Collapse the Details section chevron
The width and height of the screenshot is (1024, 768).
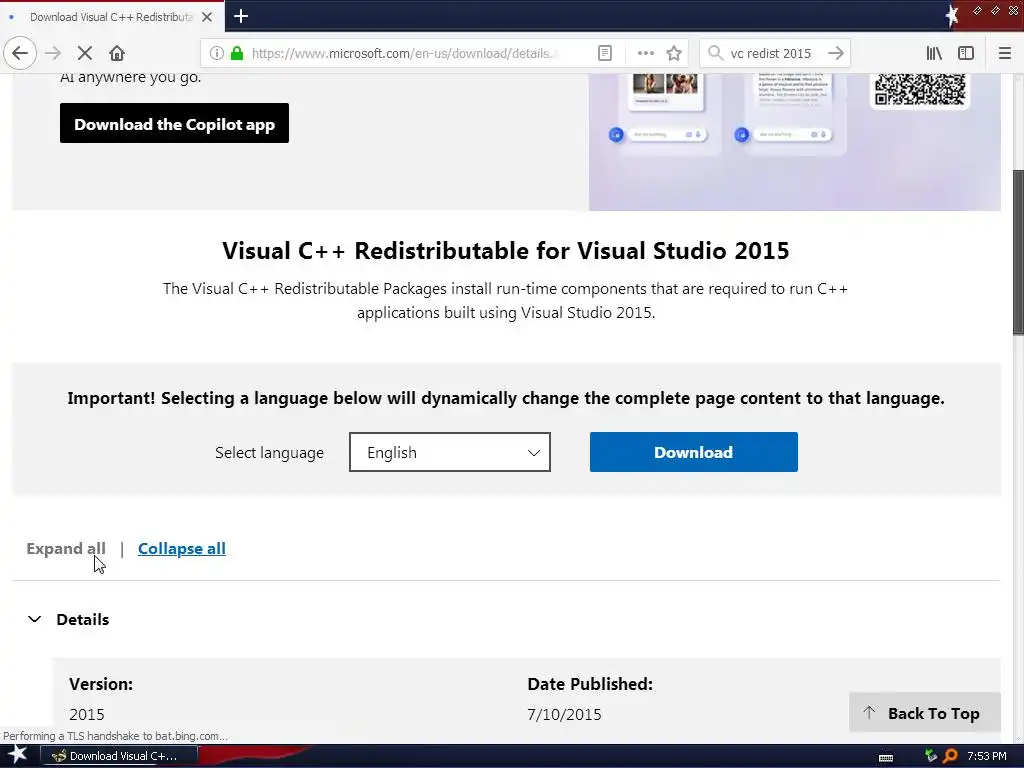pos(35,619)
